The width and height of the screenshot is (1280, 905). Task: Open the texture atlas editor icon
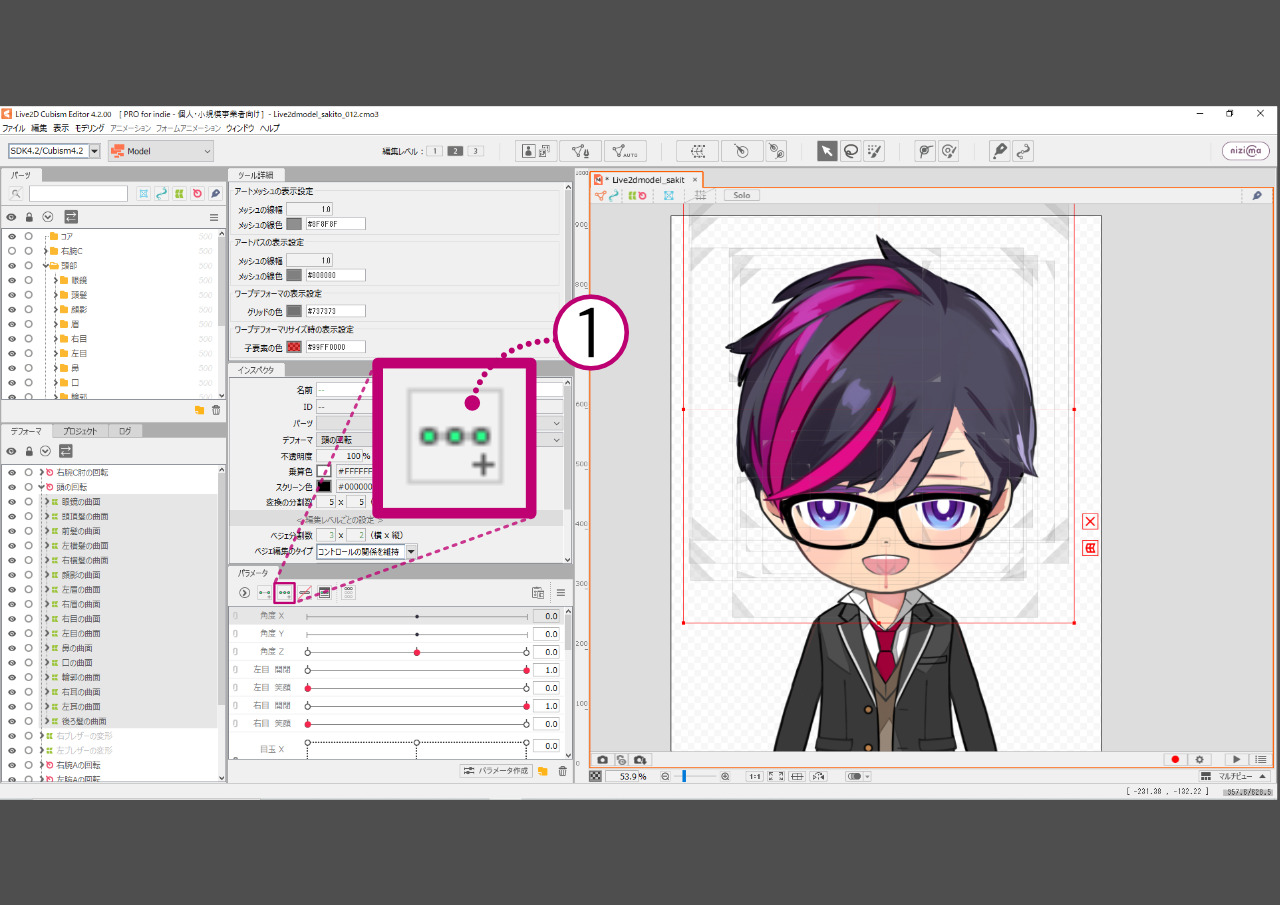[537, 151]
